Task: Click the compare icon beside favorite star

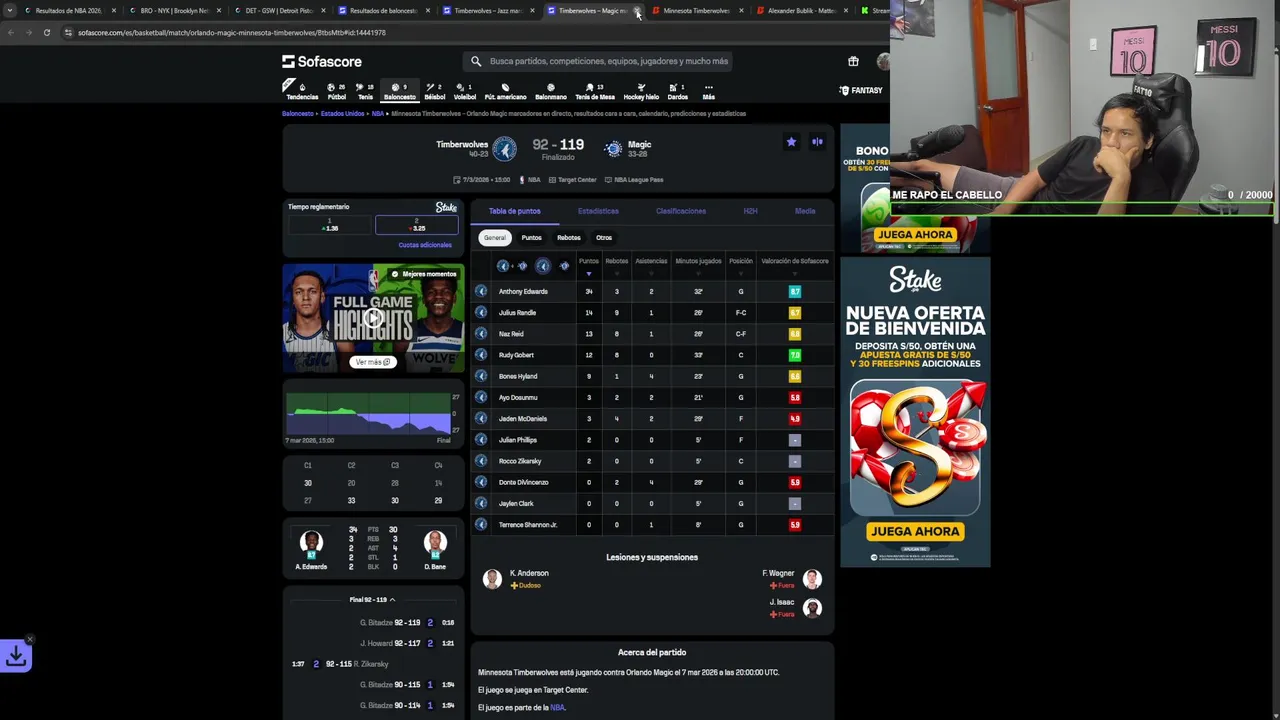Action: coord(817,142)
